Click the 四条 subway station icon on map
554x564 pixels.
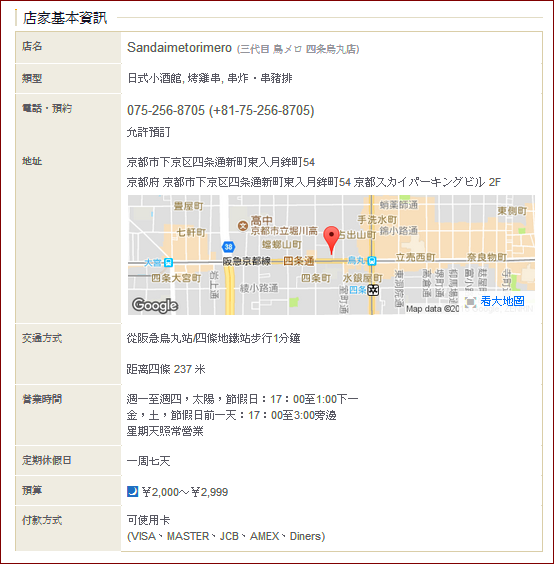point(373,290)
